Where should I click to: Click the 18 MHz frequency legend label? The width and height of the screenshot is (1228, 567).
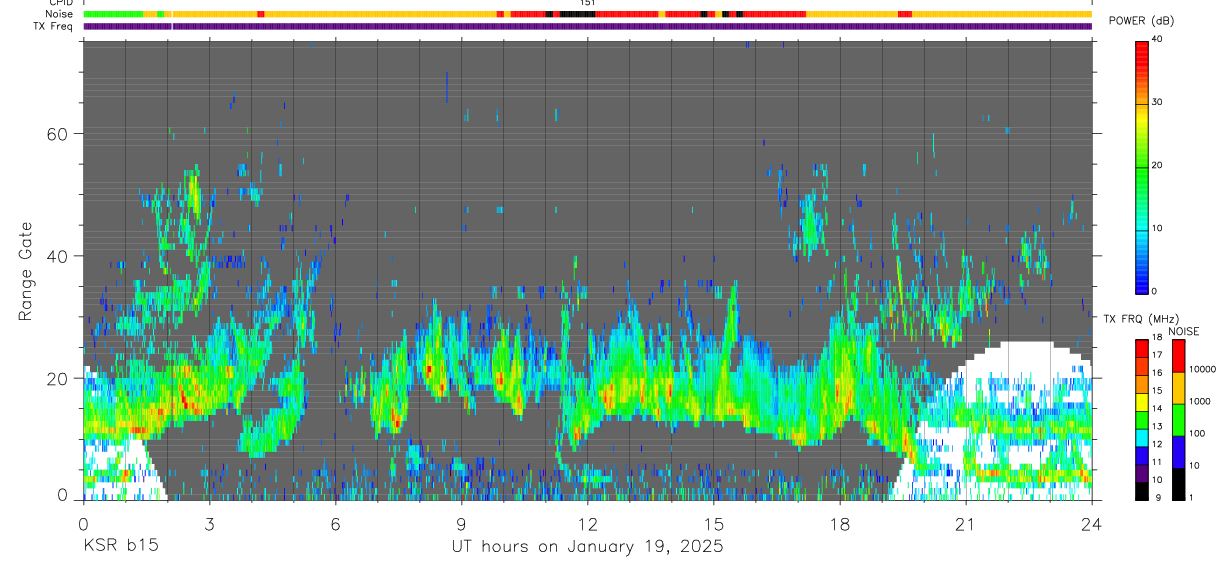pos(1156,337)
